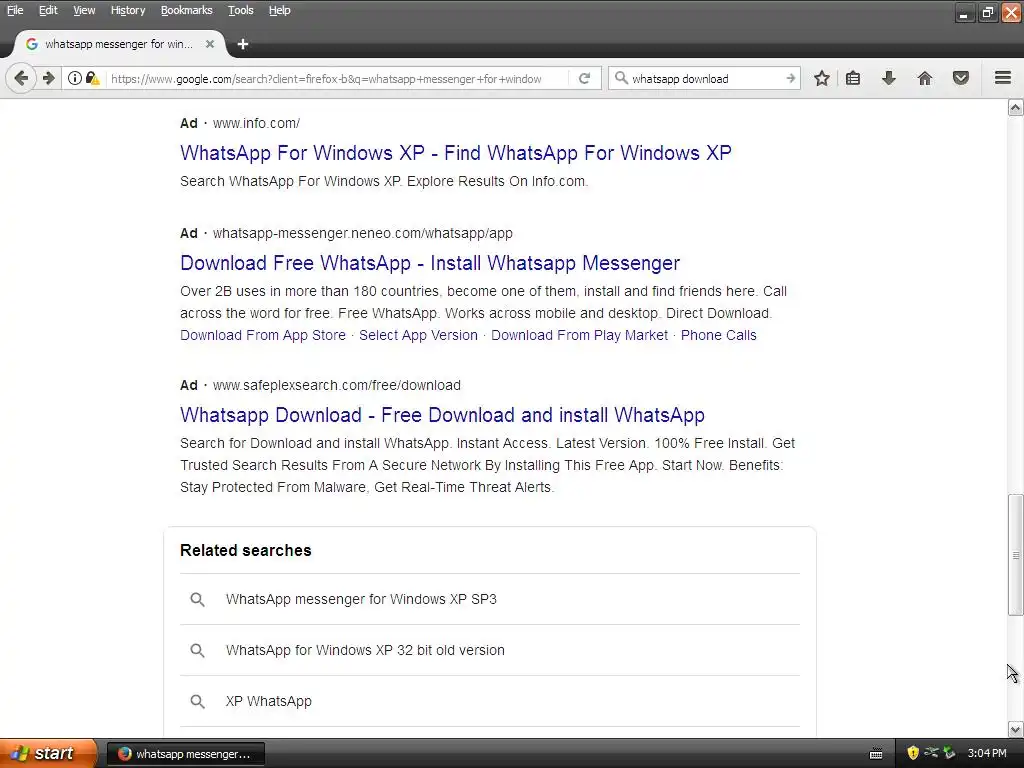The image size is (1024, 768).
Task: Select the whatsapp messenger for win... tab
Action: tap(119, 44)
